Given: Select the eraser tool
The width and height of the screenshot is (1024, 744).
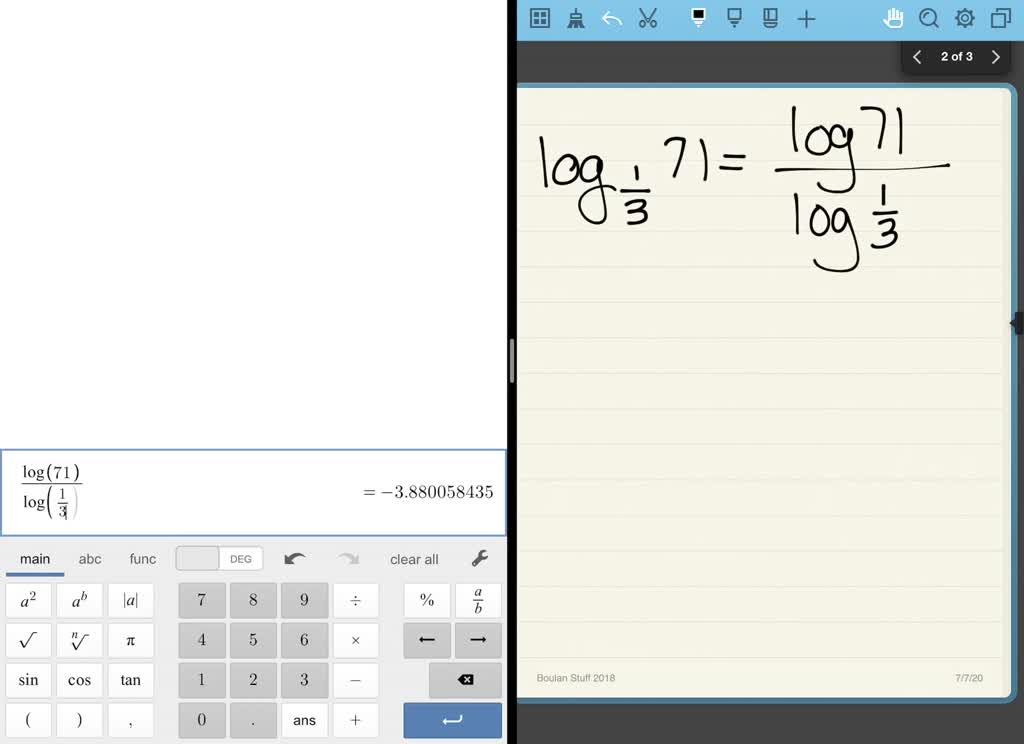Looking at the screenshot, I should click(770, 18).
